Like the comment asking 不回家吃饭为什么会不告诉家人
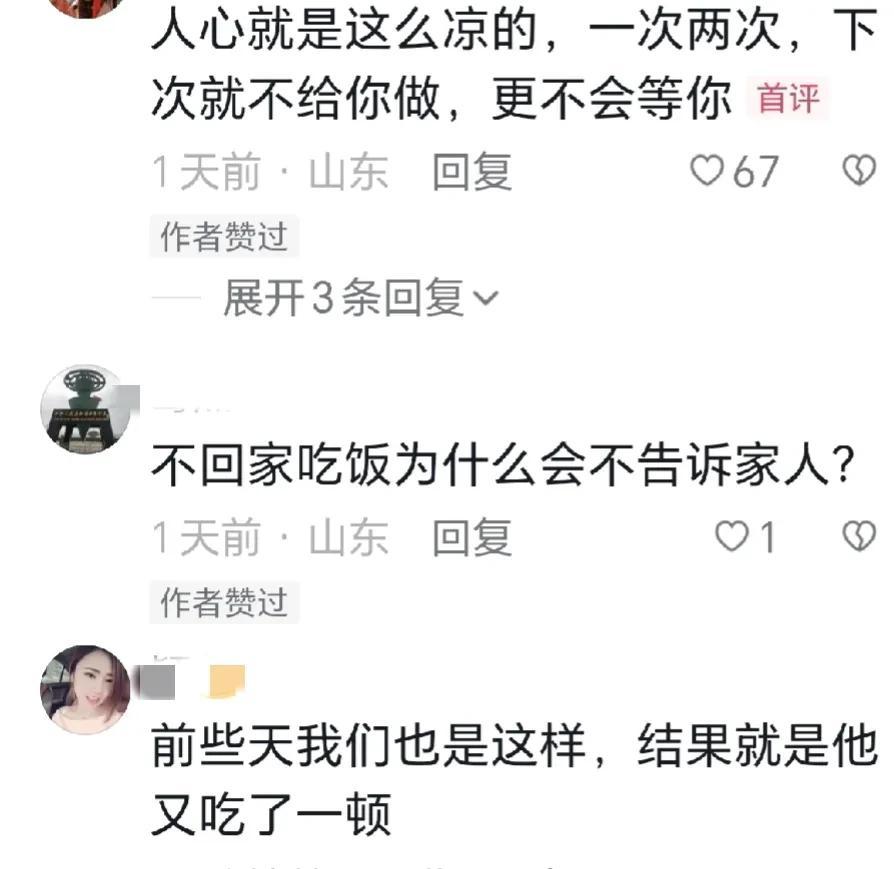Image resolution: width=894 pixels, height=869 pixels. click(x=732, y=537)
